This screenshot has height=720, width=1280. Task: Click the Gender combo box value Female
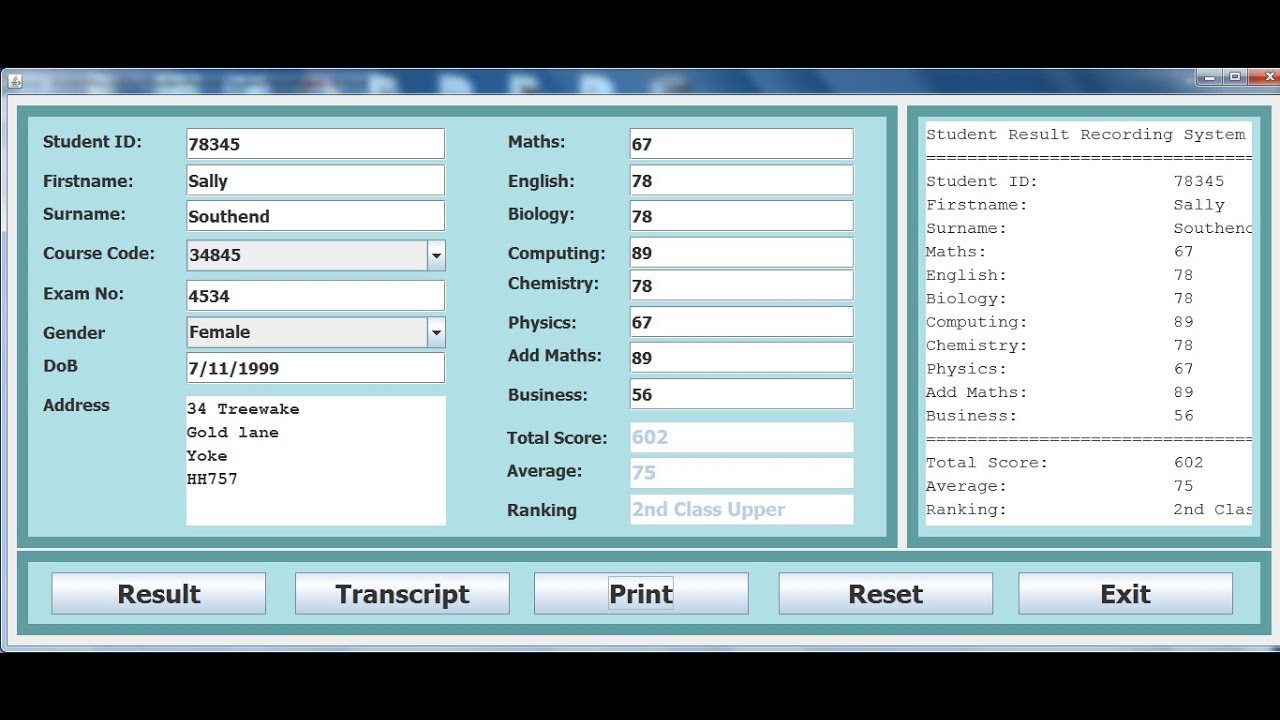pos(307,332)
